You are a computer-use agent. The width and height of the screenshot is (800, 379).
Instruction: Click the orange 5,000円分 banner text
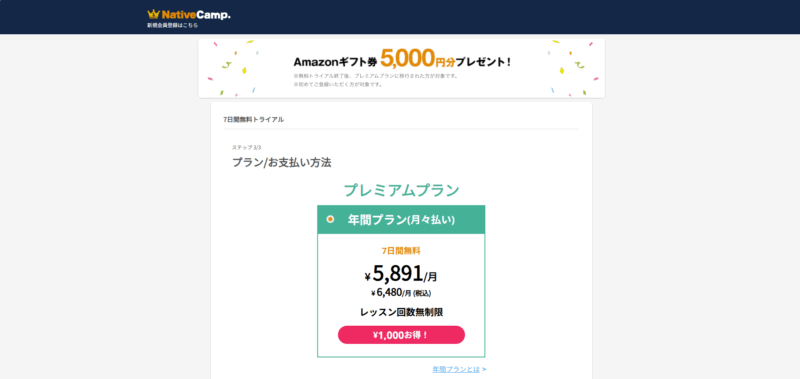(x=417, y=59)
